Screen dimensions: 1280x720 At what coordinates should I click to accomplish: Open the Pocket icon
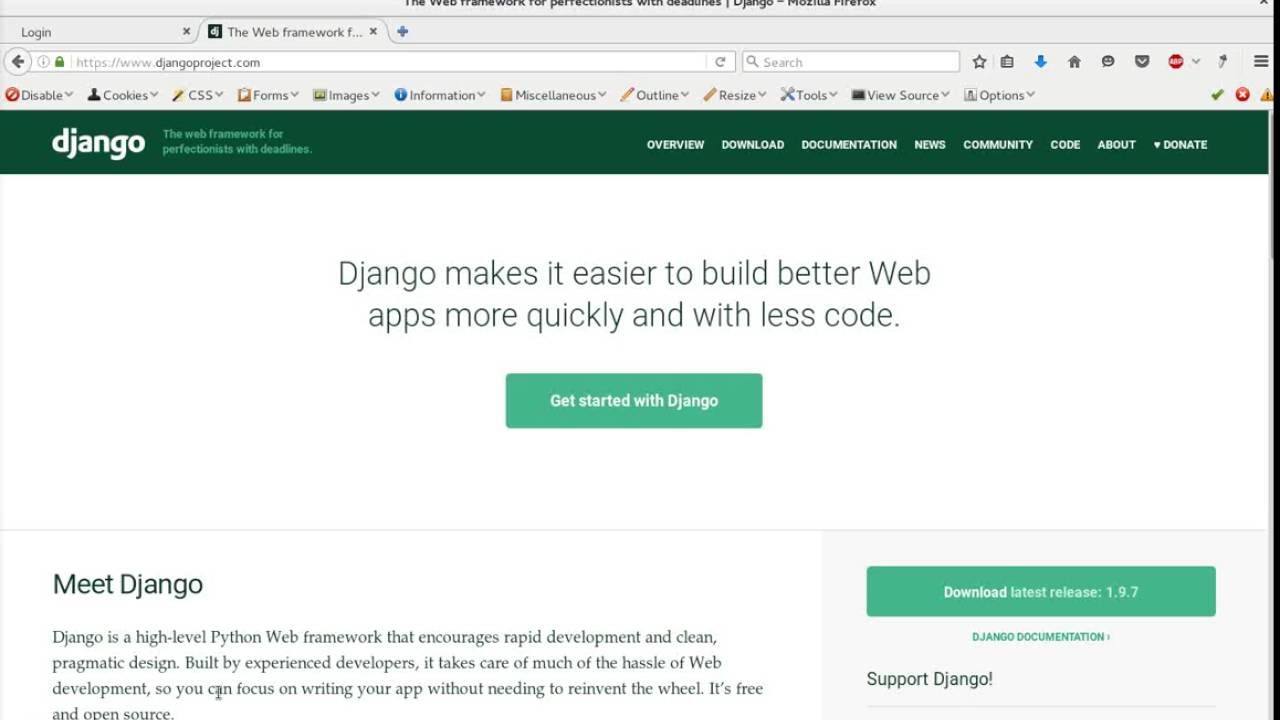1142,62
